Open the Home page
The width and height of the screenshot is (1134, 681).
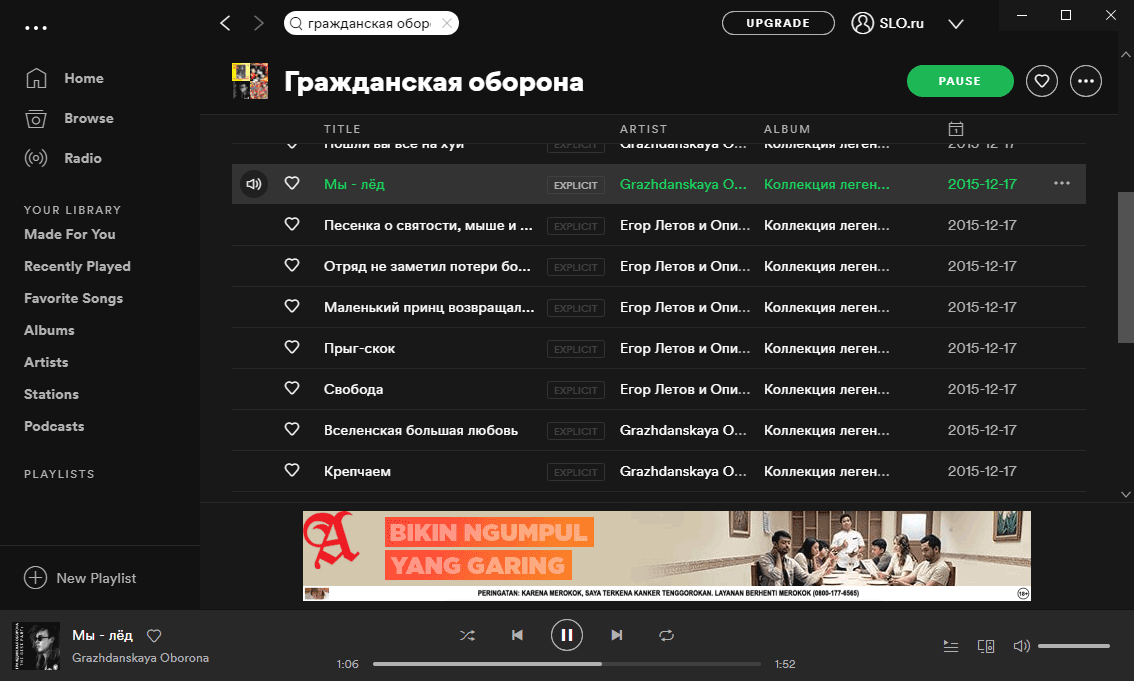[x=64, y=78]
